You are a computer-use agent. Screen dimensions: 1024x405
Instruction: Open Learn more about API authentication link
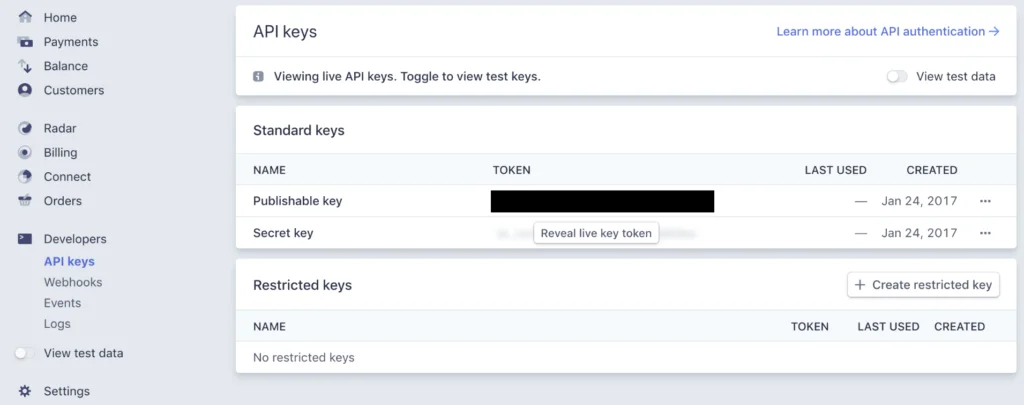point(888,32)
